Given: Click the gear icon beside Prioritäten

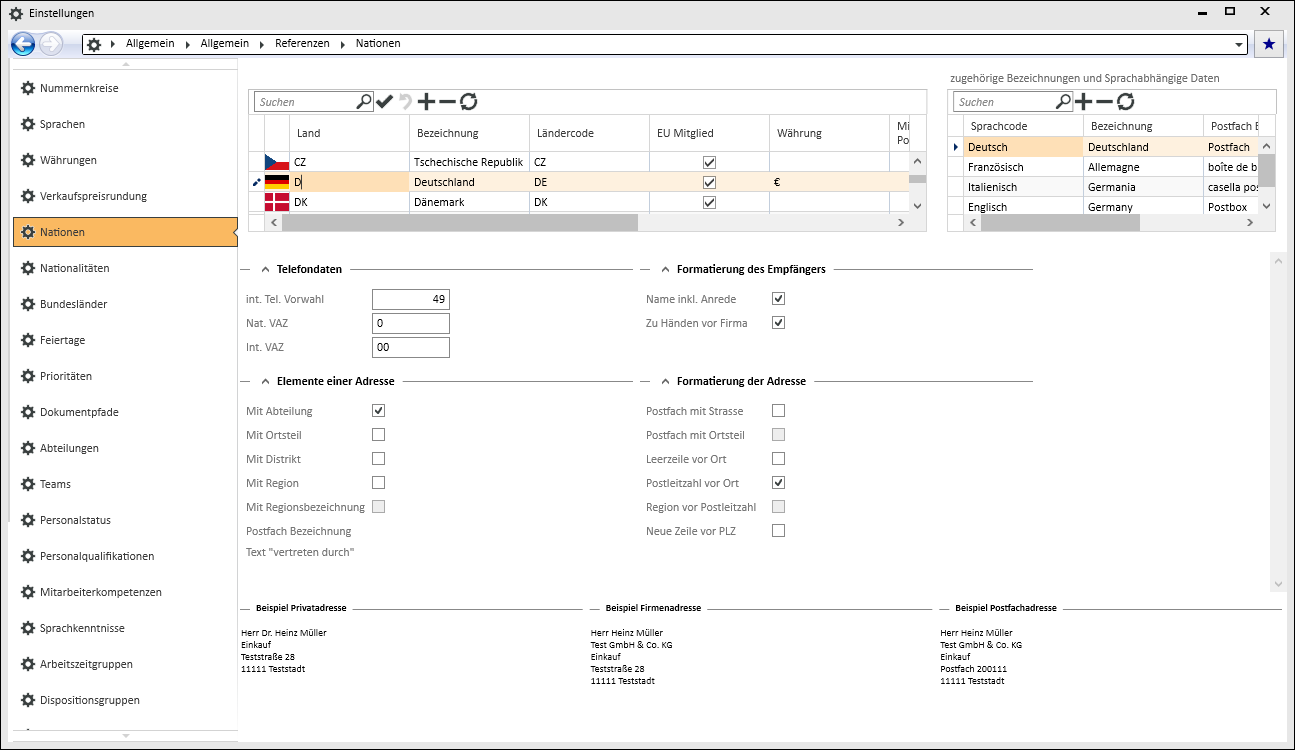Looking at the screenshot, I should [x=28, y=376].
